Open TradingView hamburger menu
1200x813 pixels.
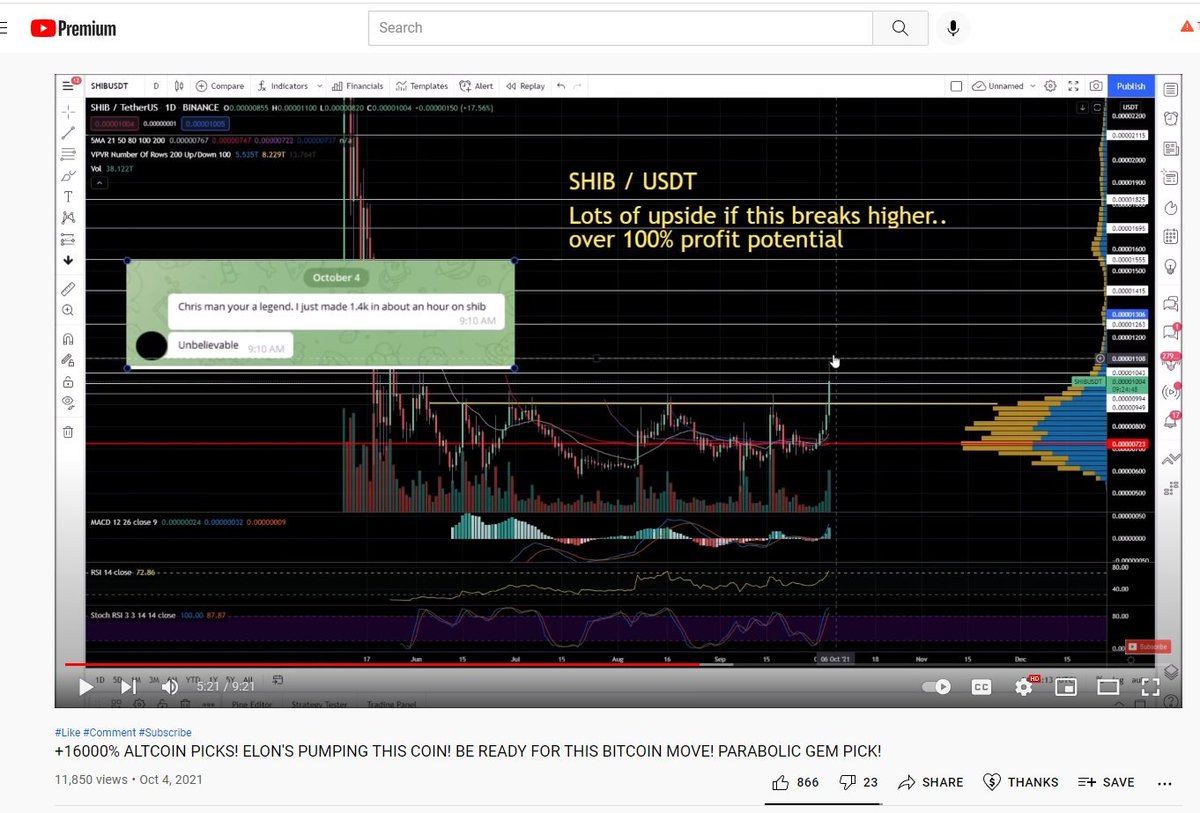pos(67,86)
